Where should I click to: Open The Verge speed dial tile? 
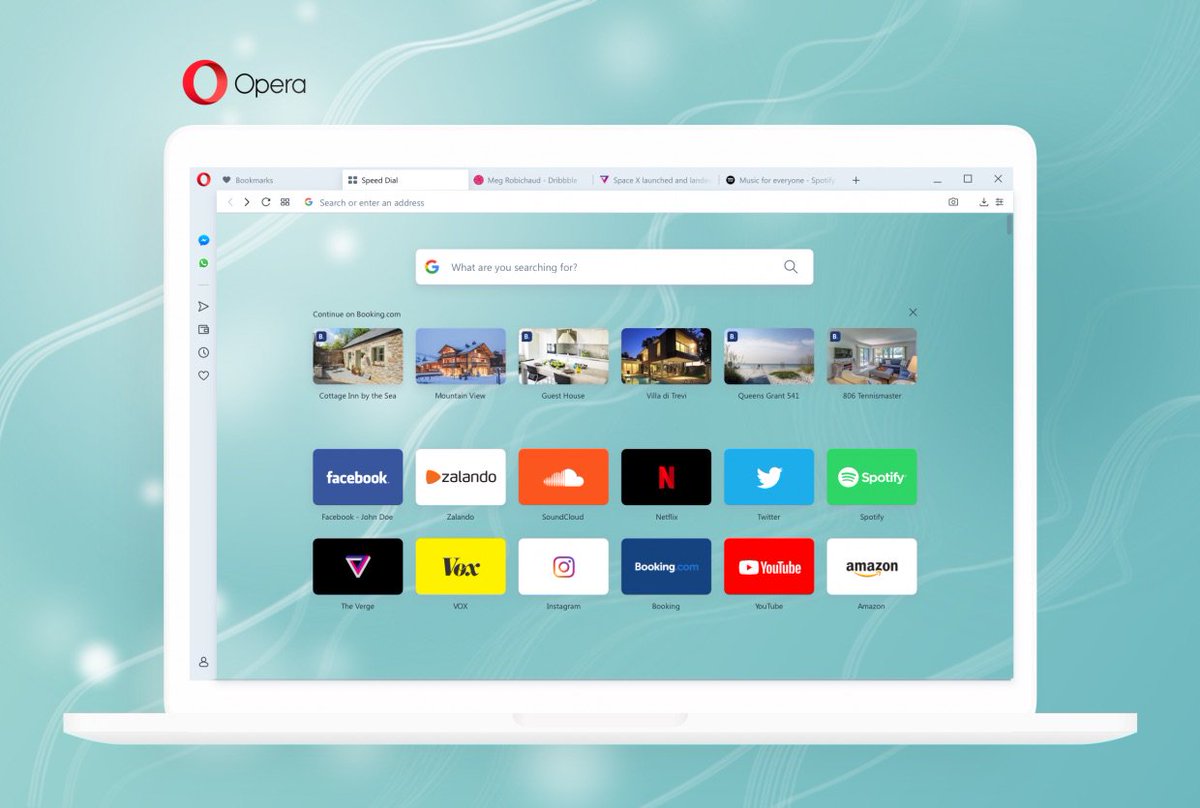coord(358,567)
